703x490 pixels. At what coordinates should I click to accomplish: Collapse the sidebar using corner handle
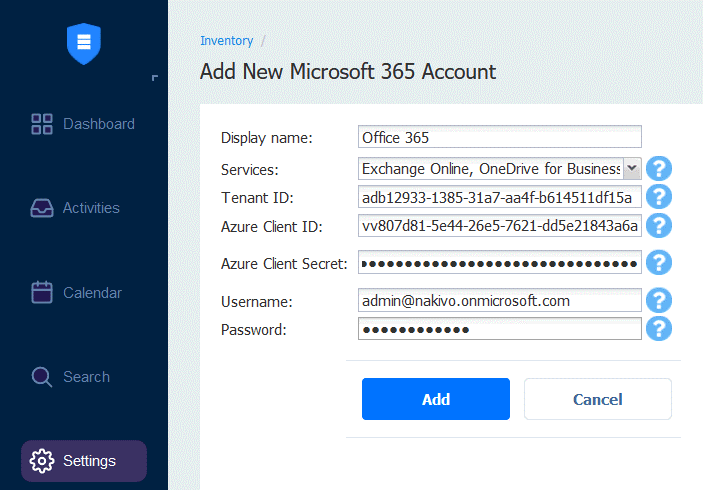[x=154, y=77]
